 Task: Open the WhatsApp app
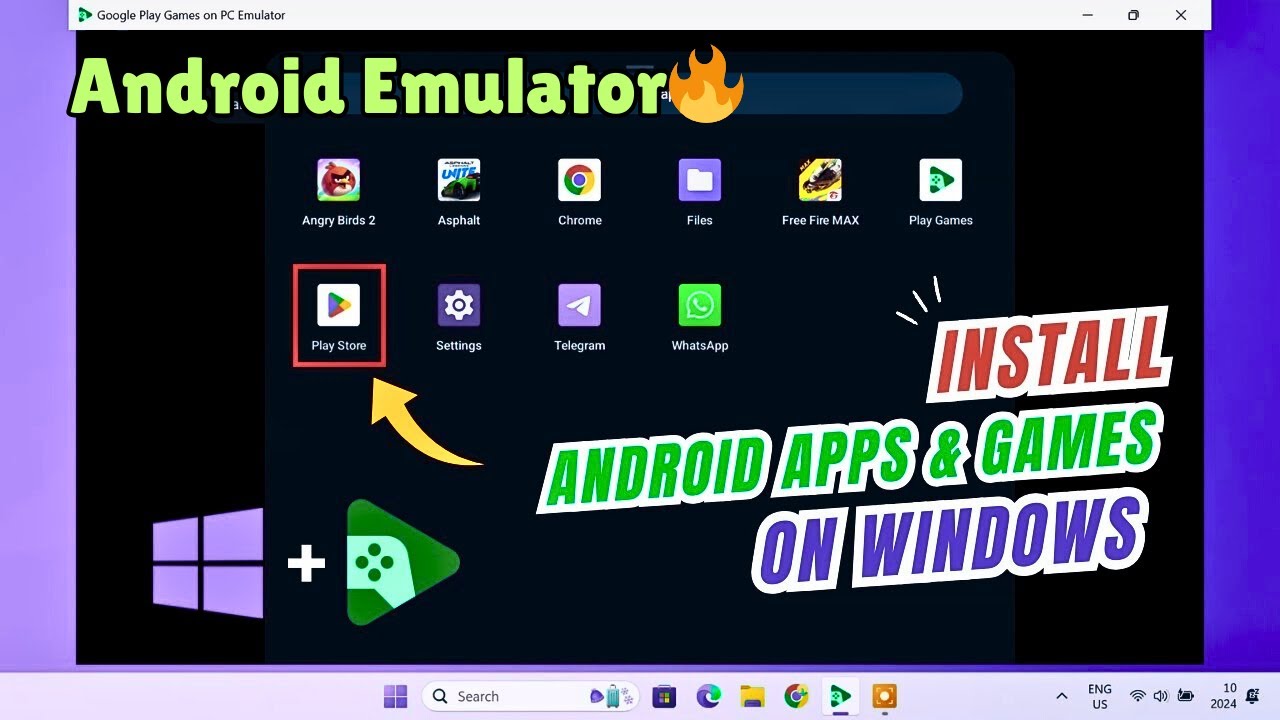[700, 305]
